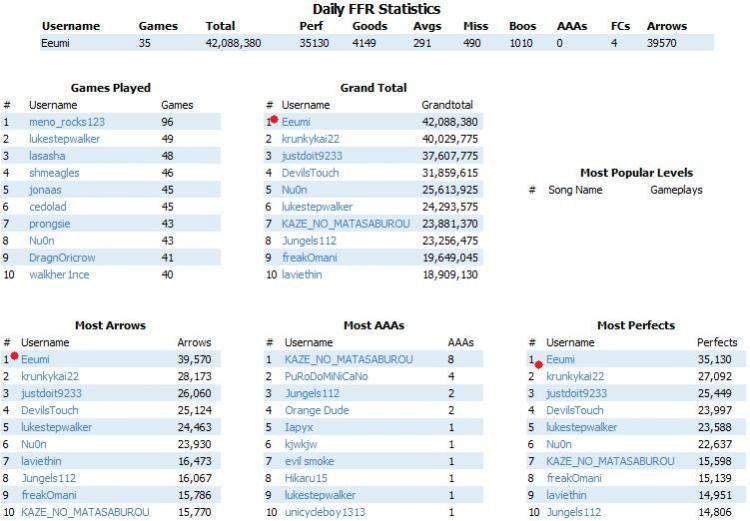Click the red dot beside Eeumi in Most Arrows
The image size is (750, 521).
[14, 356]
